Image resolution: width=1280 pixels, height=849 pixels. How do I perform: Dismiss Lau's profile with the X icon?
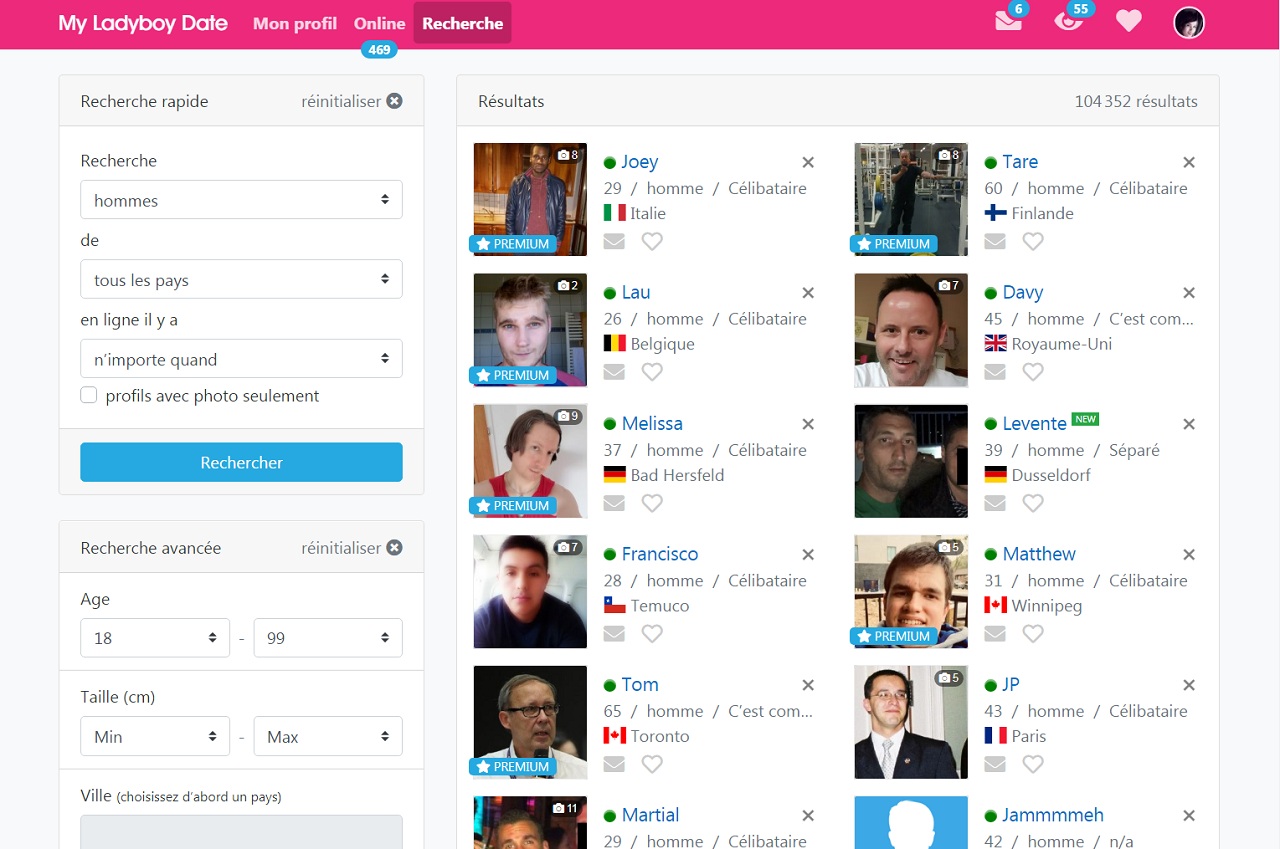[808, 293]
